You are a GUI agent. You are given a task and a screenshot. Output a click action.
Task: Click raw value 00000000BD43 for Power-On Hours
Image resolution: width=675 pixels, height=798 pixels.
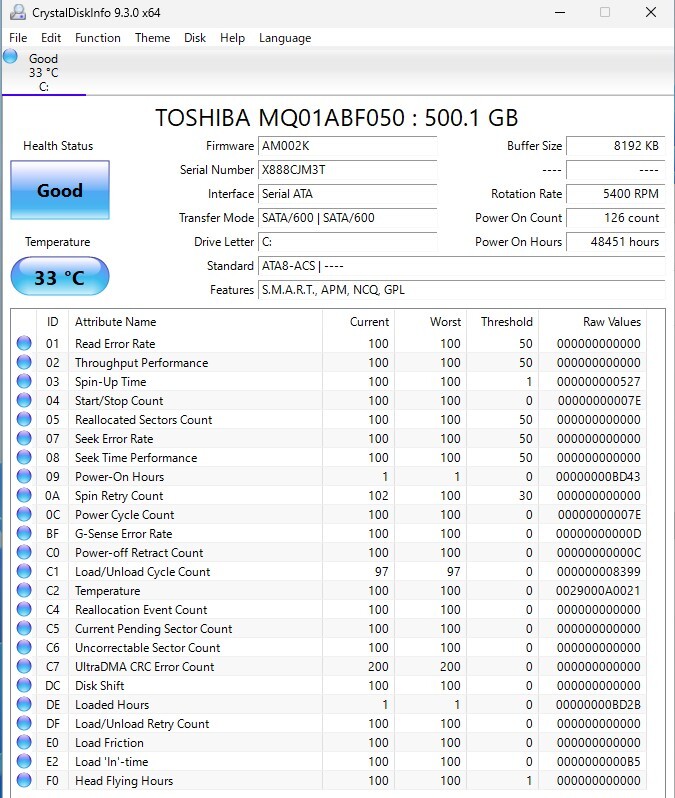[x=598, y=477]
